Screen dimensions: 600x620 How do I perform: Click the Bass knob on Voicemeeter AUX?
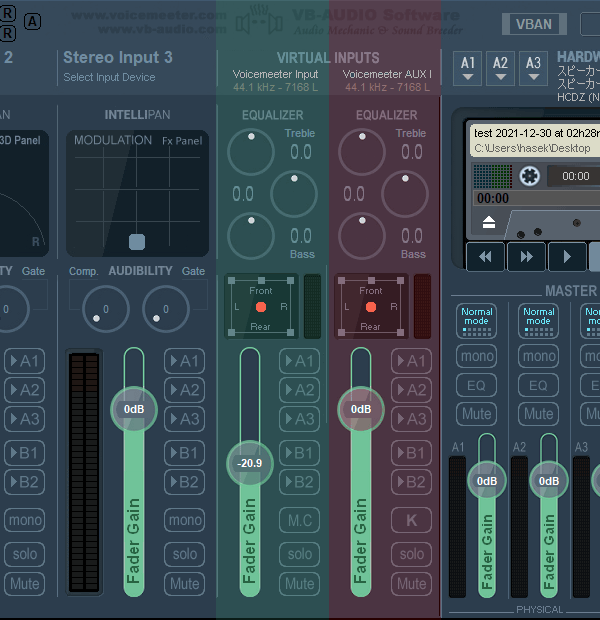coord(362,236)
